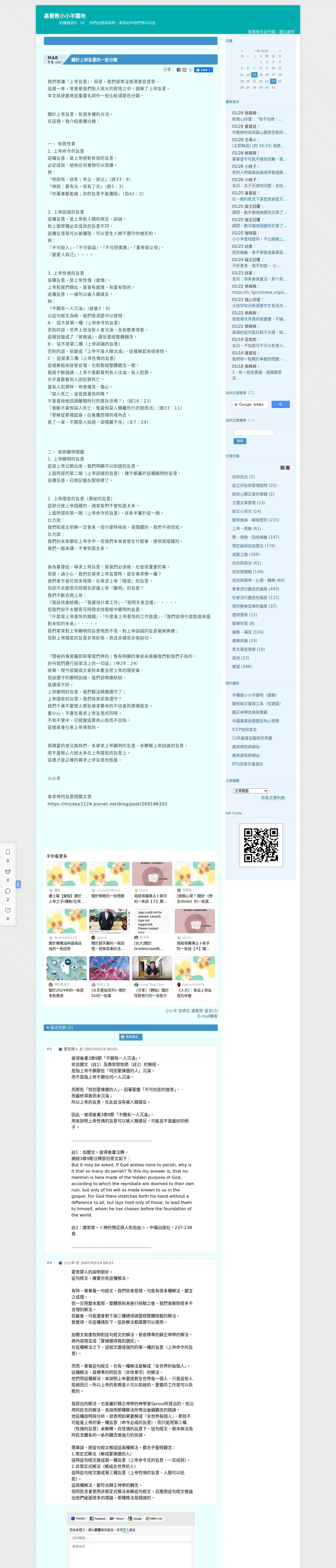Screen dimensions: 336x1568
Task: Click the QR code image
Action: tap(261, 845)
